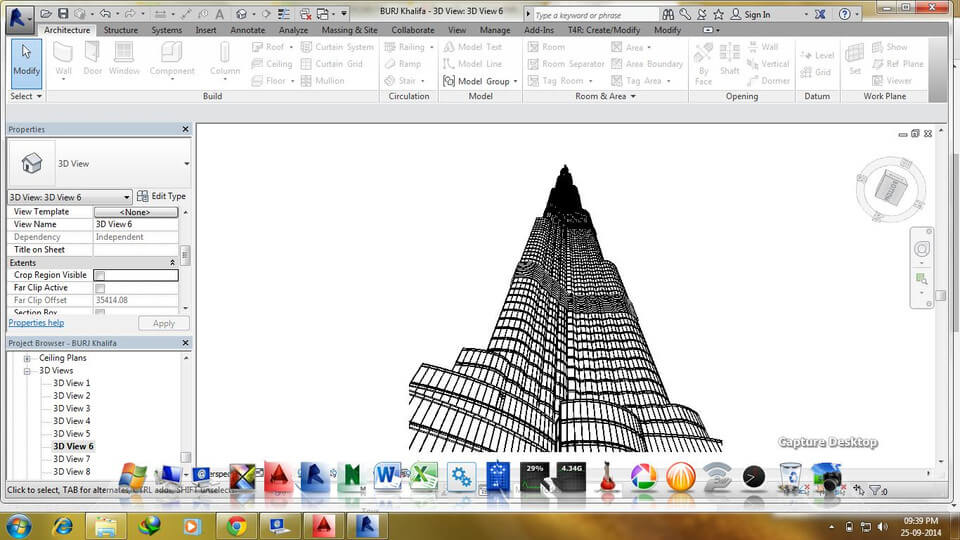
Task: Click the Text (A) icon in quick access toolbar
Action: click(x=219, y=14)
